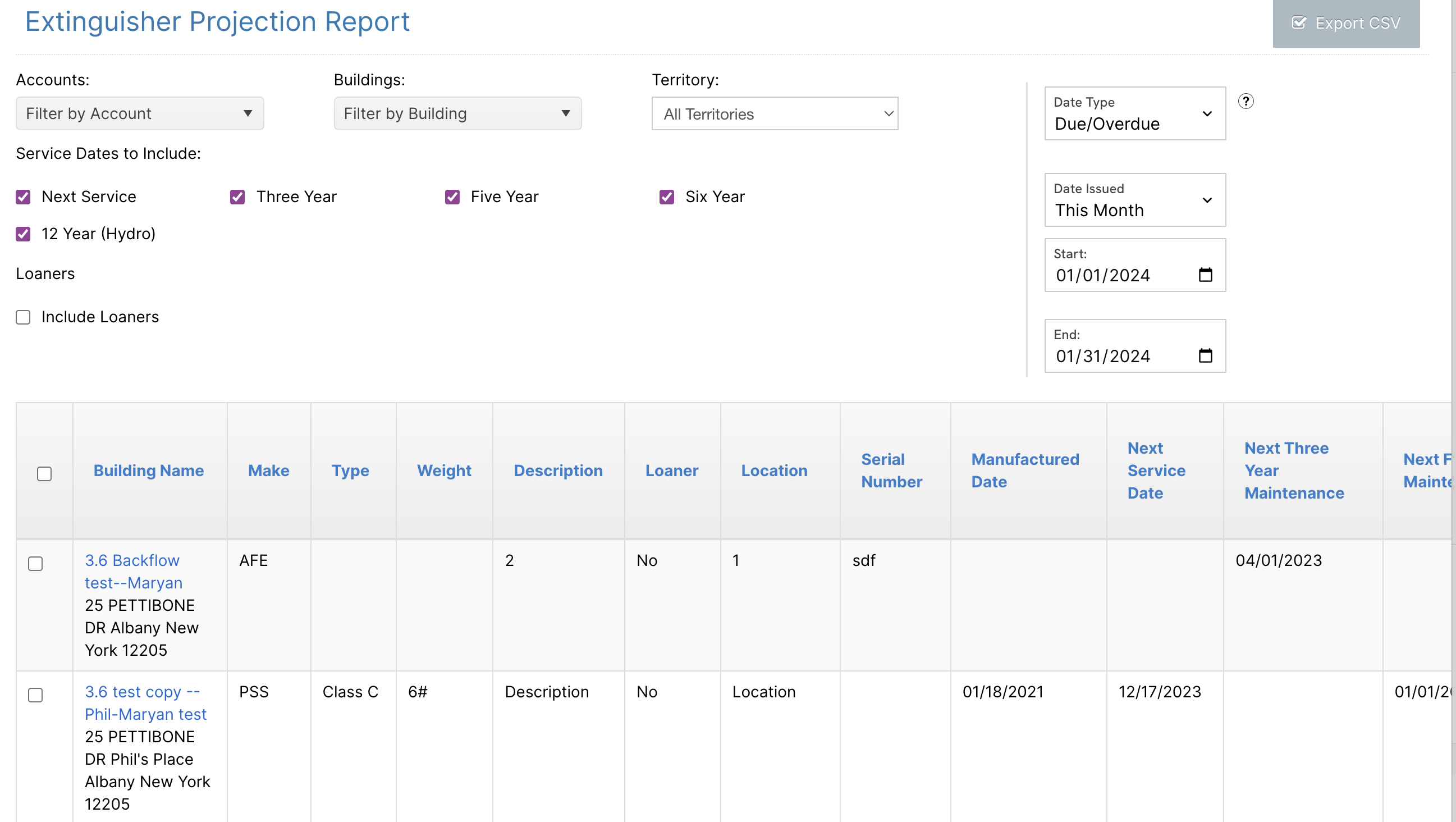The image size is (1456, 822).
Task: Uncheck the Five Year checkbox
Action: [x=452, y=197]
